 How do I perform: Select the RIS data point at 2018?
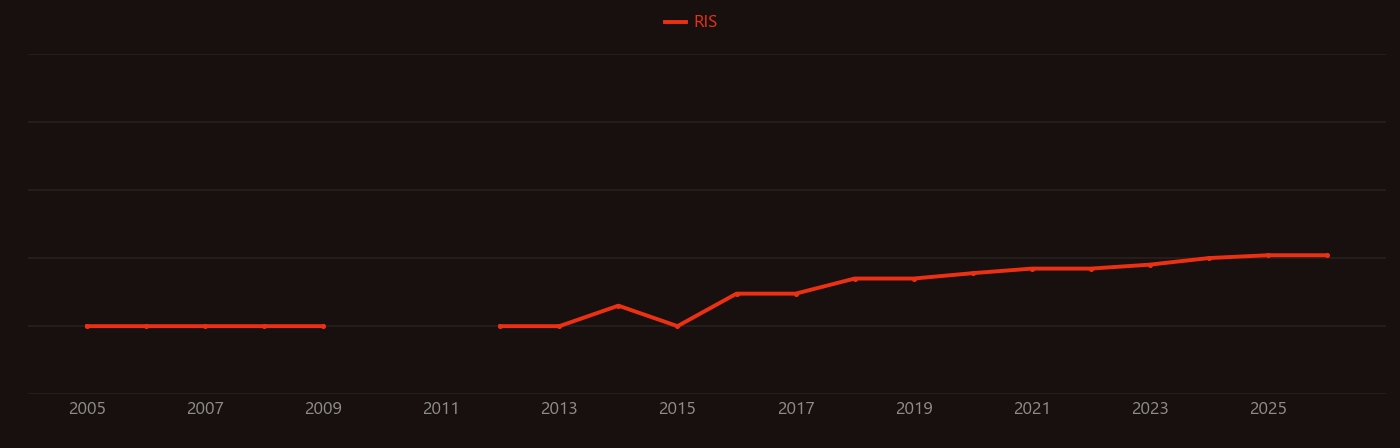pyautogui.click(x=855, y=279)
